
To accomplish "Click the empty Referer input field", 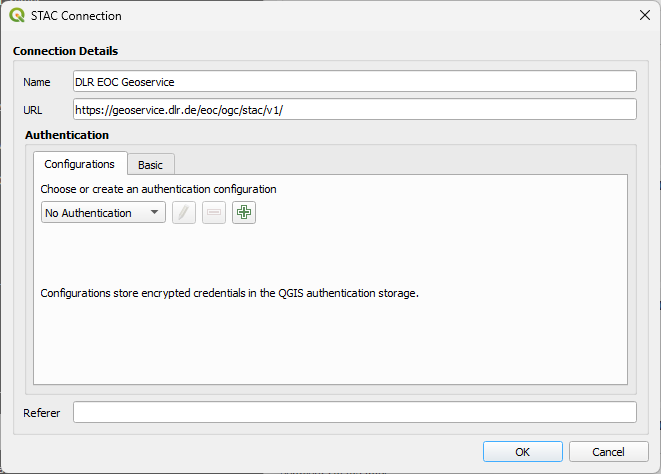I will pos(355,412).
